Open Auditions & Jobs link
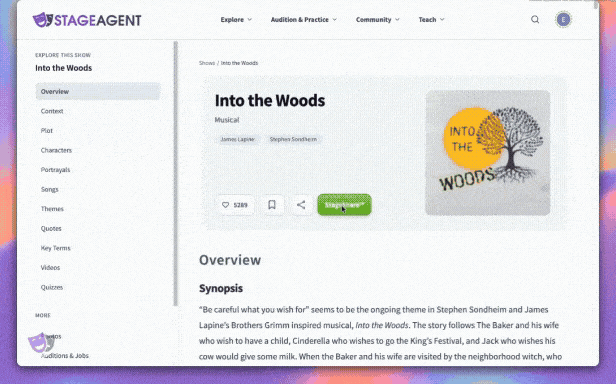The width and height of the screenshot is (616, 384). [65, 356]
